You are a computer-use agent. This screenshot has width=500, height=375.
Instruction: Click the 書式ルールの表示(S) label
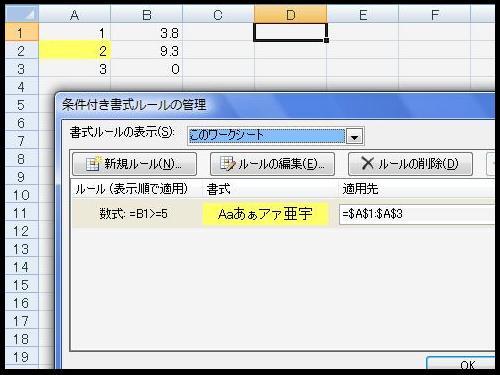[x=122, y=133]
